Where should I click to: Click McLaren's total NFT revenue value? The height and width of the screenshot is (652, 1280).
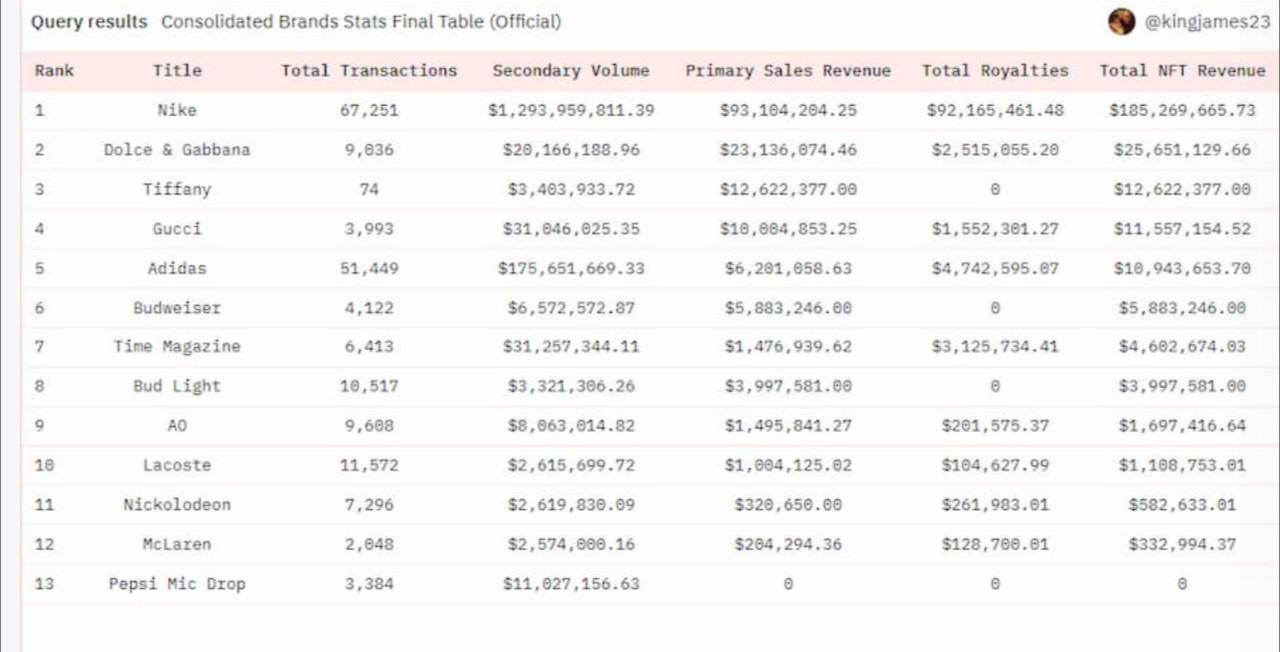click(x=1182, y=544)
